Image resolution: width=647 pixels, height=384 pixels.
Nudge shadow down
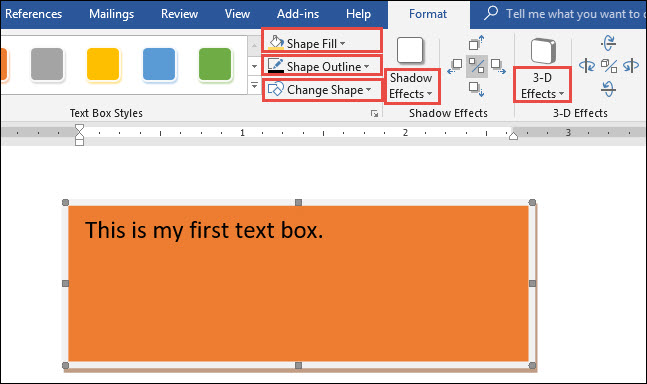477,89
